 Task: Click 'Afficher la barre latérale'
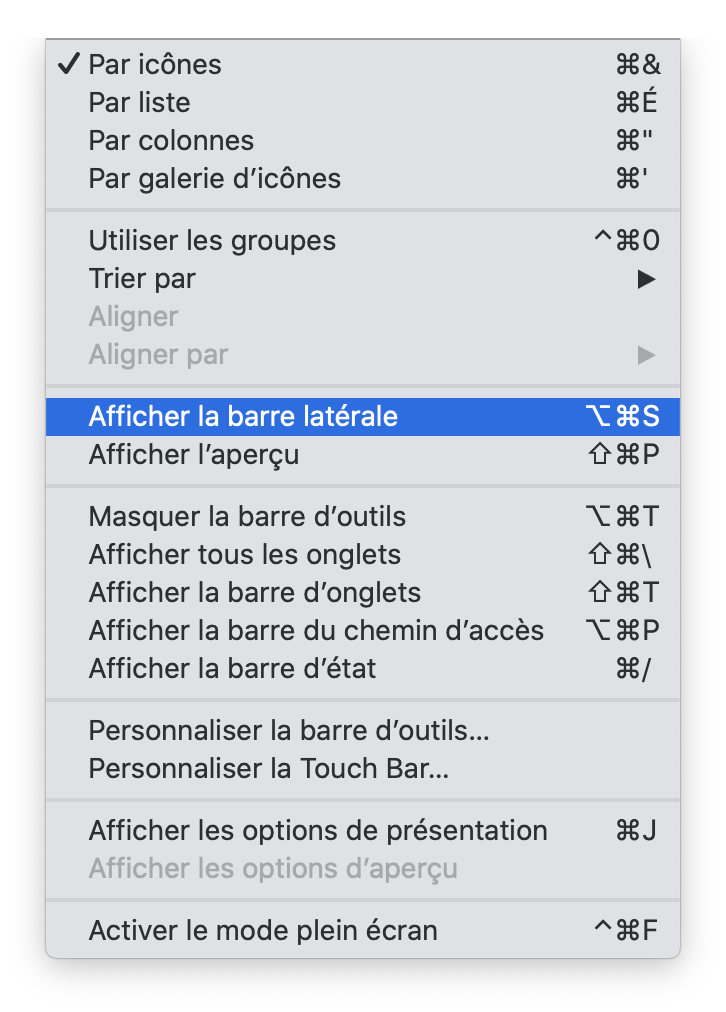click(243, 417)
